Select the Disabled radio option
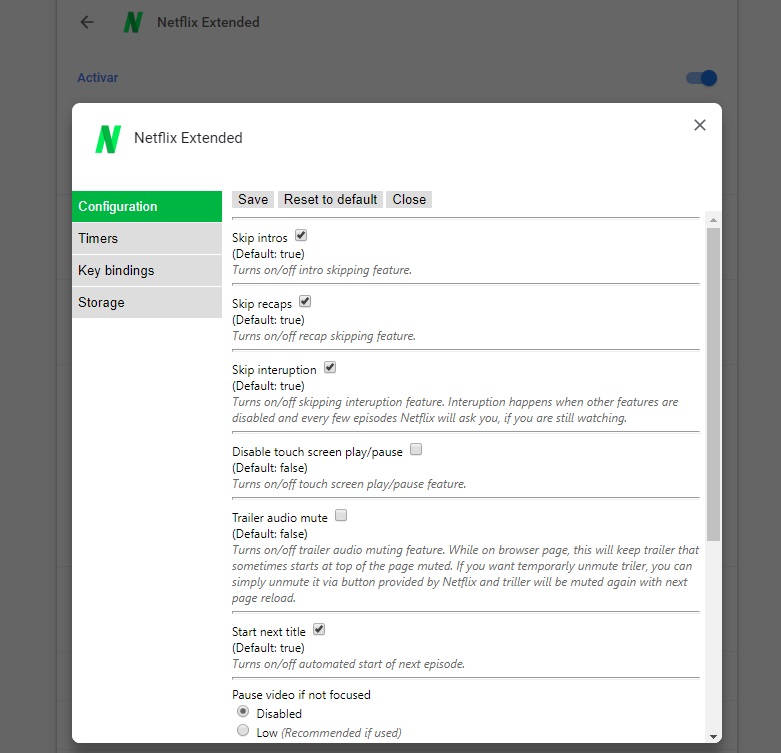The height and width of the screenshot is (753, 781). pyautogui.click(x=243, y=712)
